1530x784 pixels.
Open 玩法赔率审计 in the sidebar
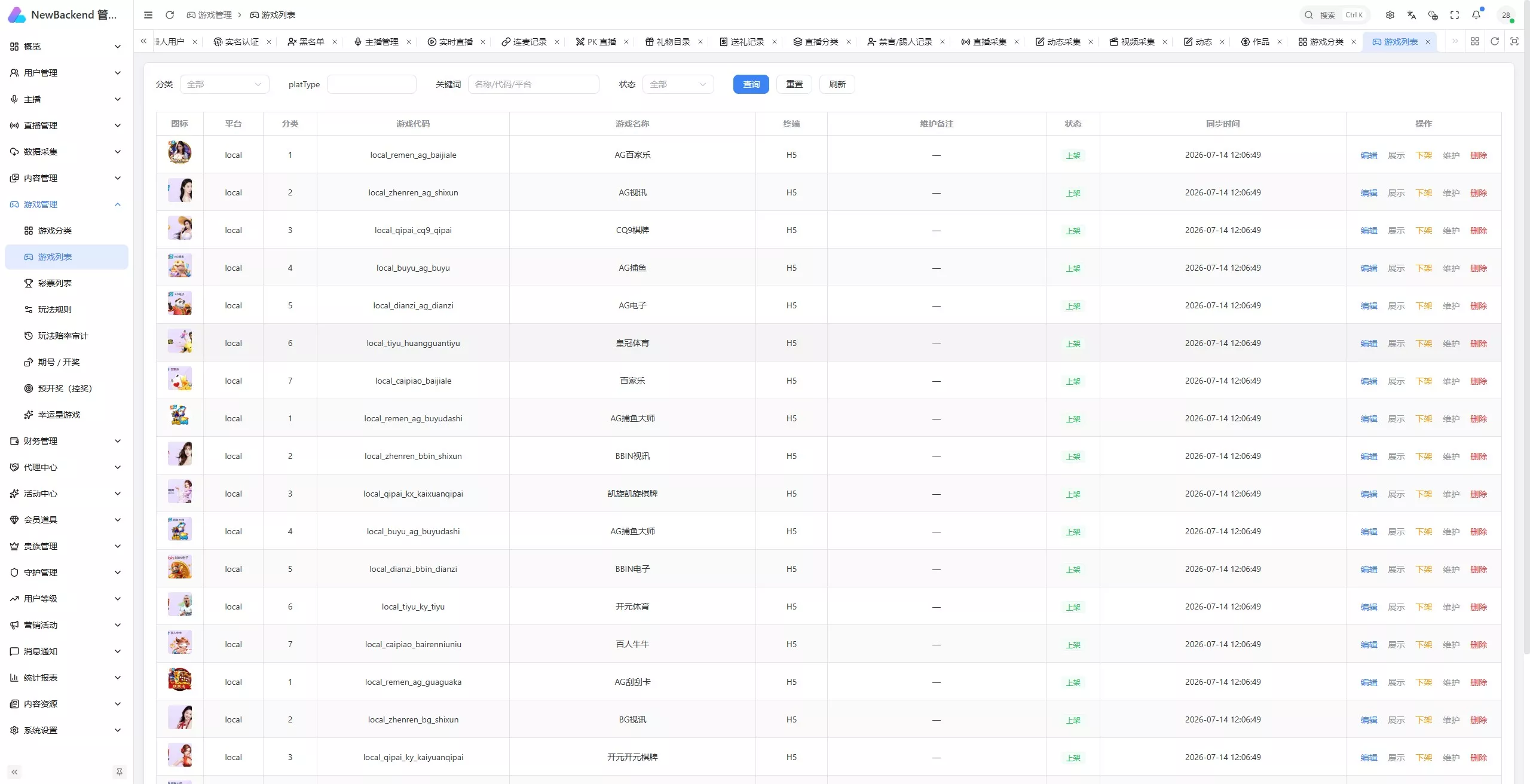tap(66, 336)
